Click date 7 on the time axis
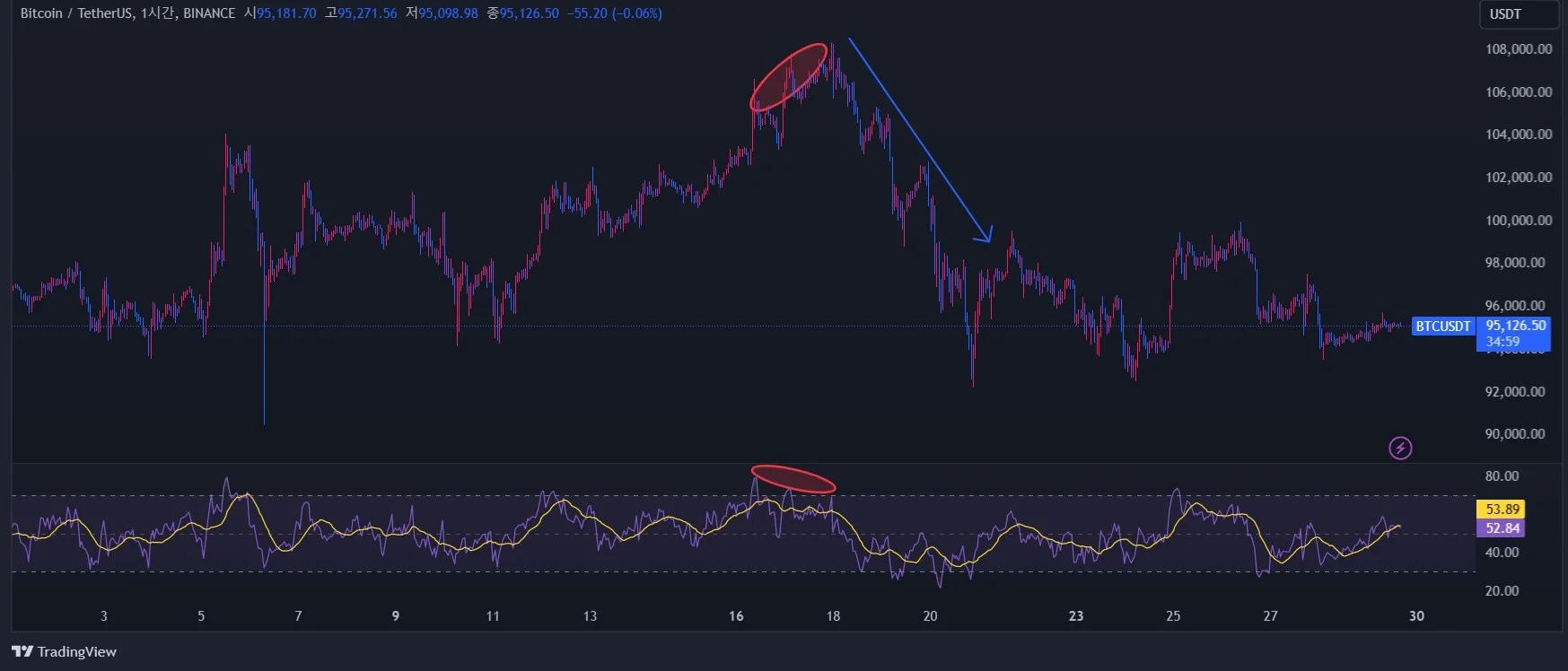 299,616
